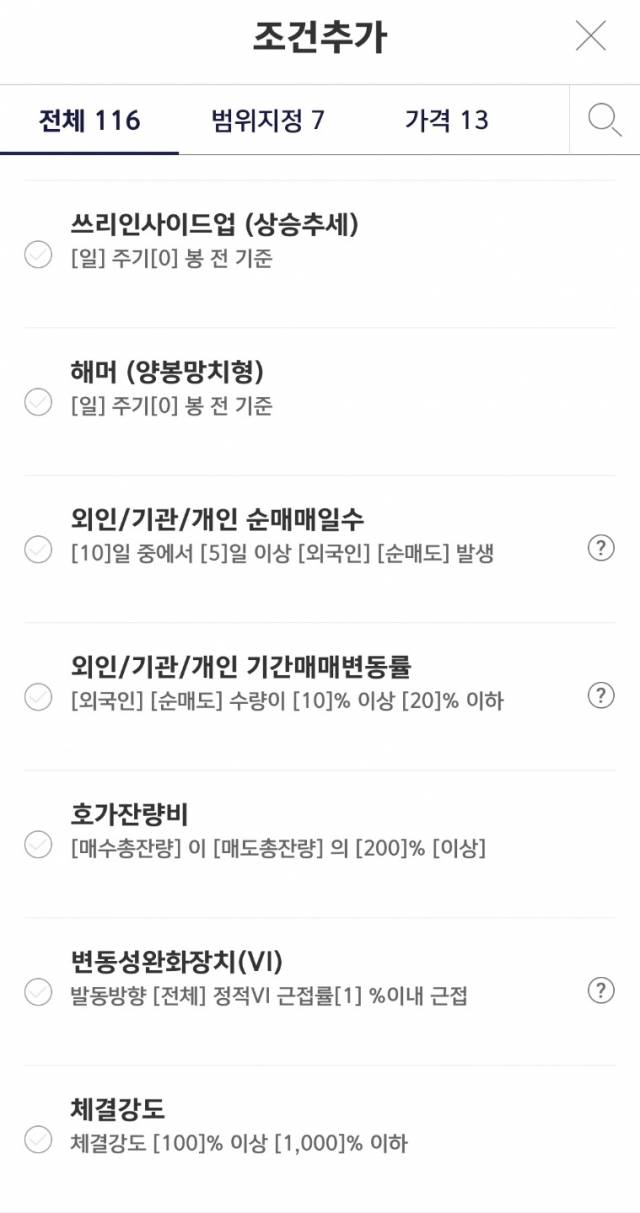
Task: Open the search icon beside the tabs
Action: click(x=603, y=120)
